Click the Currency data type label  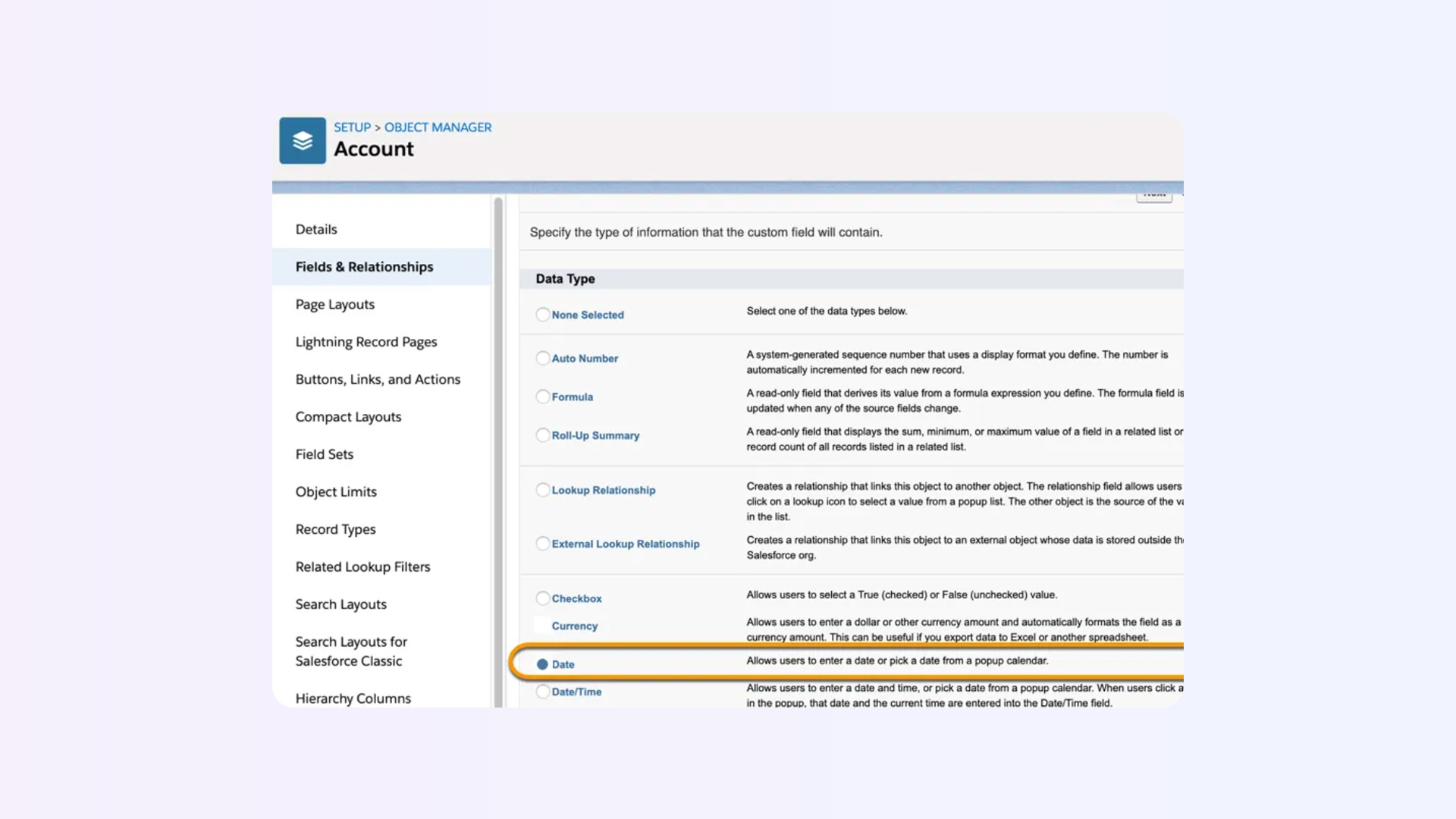pyautogui.click(x=575, y=626)
